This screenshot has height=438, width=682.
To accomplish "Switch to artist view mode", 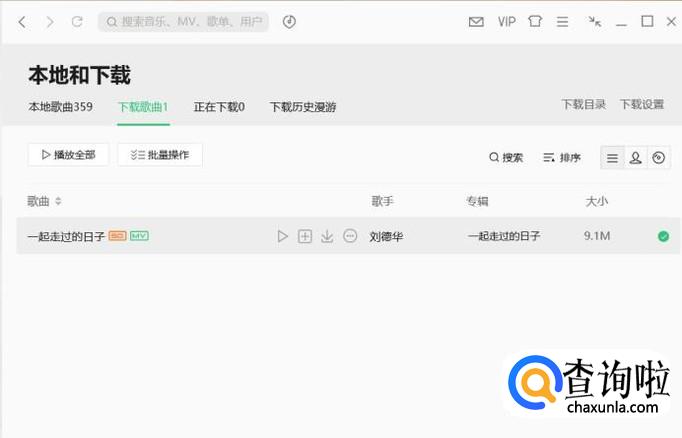I will pyautogui.click(x=635, y=157).
